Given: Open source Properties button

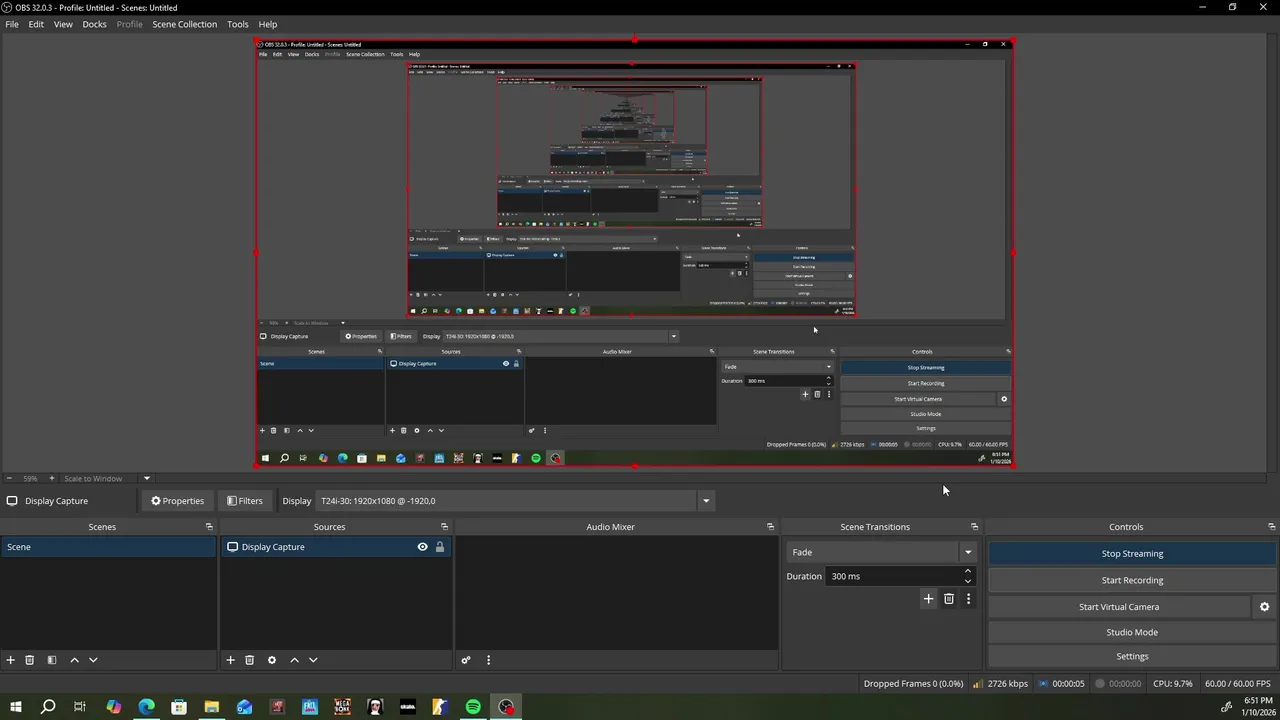Looking at the screenshot, I should pos(177,501).
